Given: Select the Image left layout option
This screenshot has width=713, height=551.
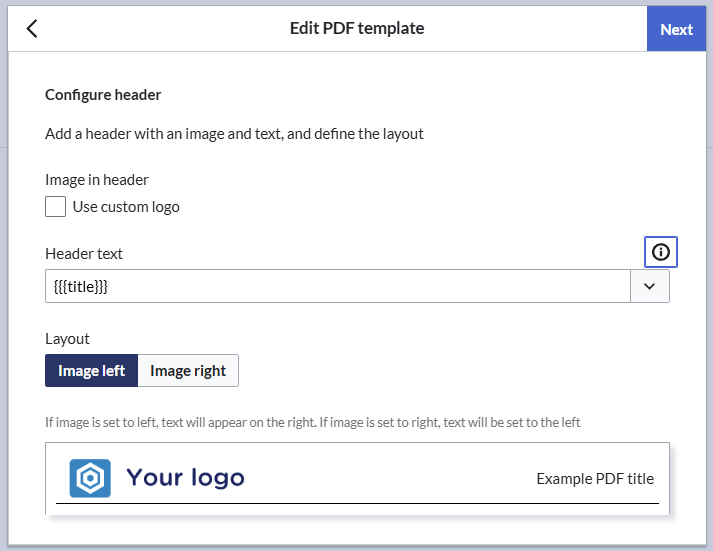Looking at the screenshot, I should [91, 371].
